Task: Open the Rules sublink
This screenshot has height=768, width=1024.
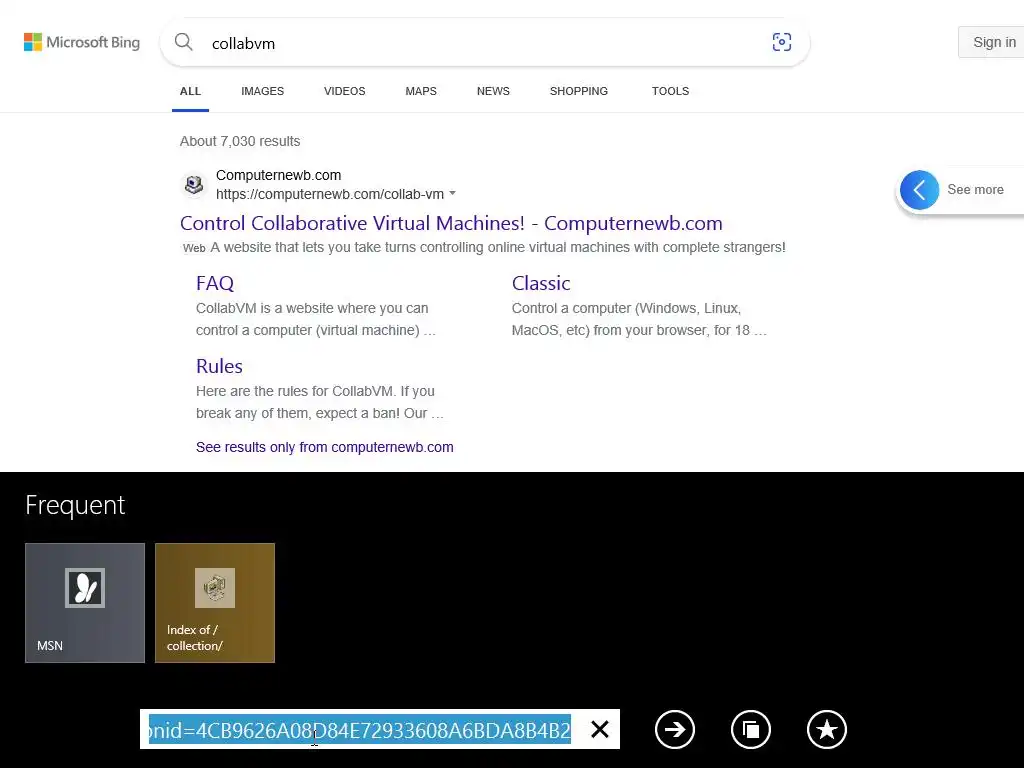Action: (x=219, y=366)
